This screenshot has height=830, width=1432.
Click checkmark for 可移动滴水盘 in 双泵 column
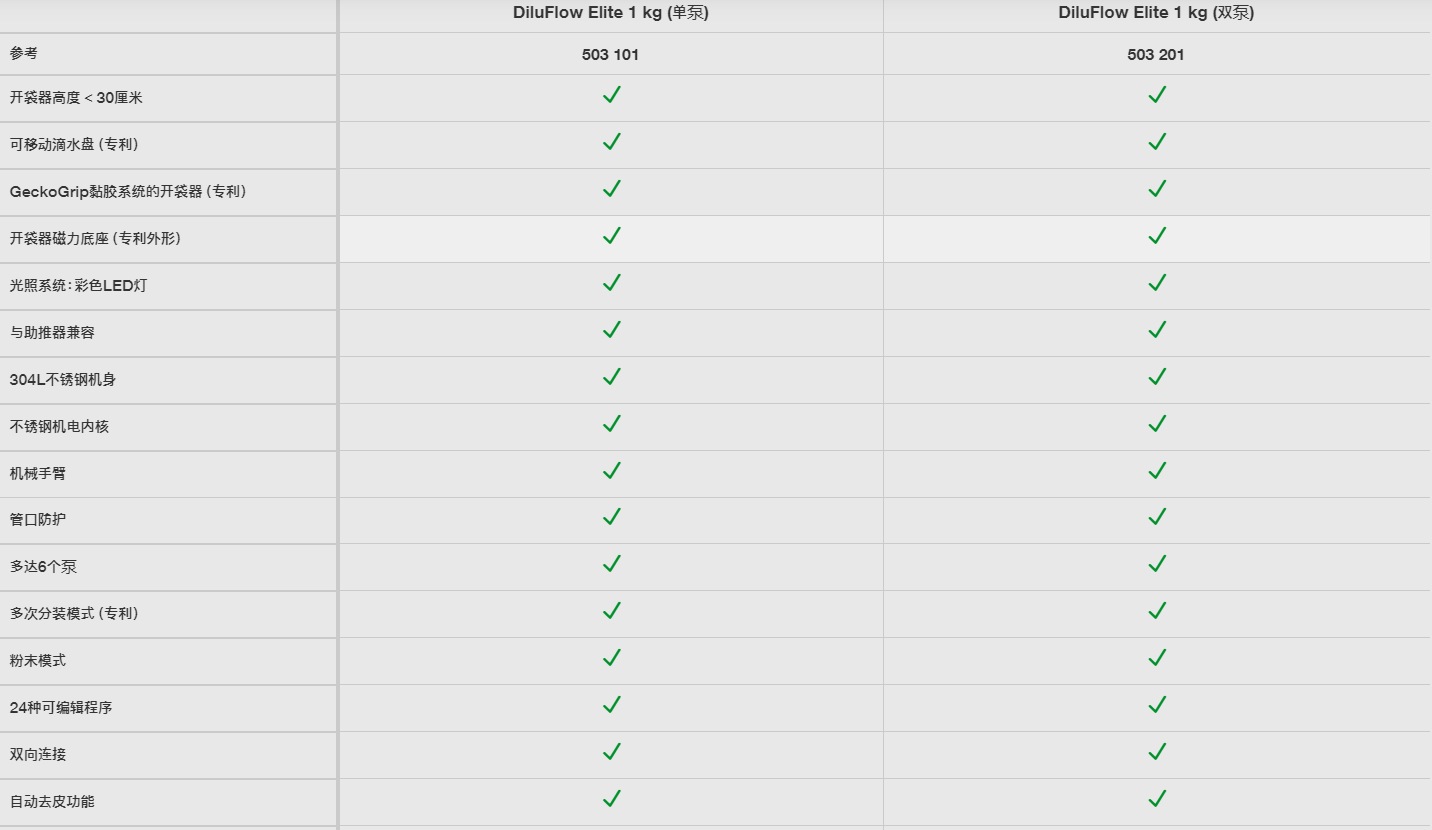[1157, 142]
